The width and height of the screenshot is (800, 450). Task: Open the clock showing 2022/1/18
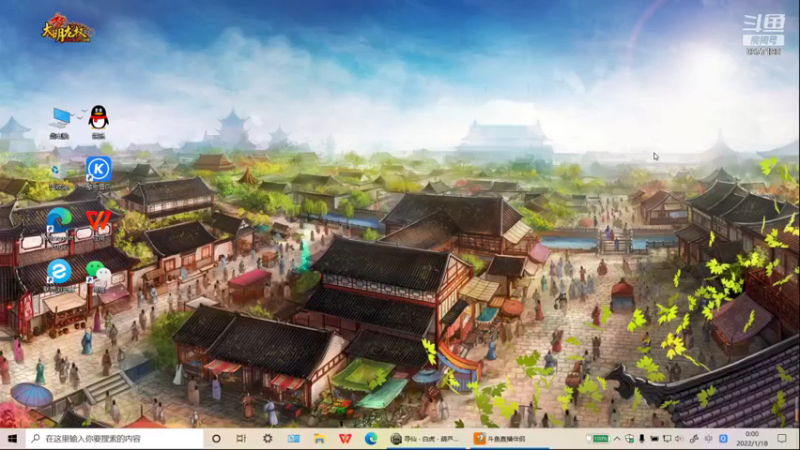752,438
